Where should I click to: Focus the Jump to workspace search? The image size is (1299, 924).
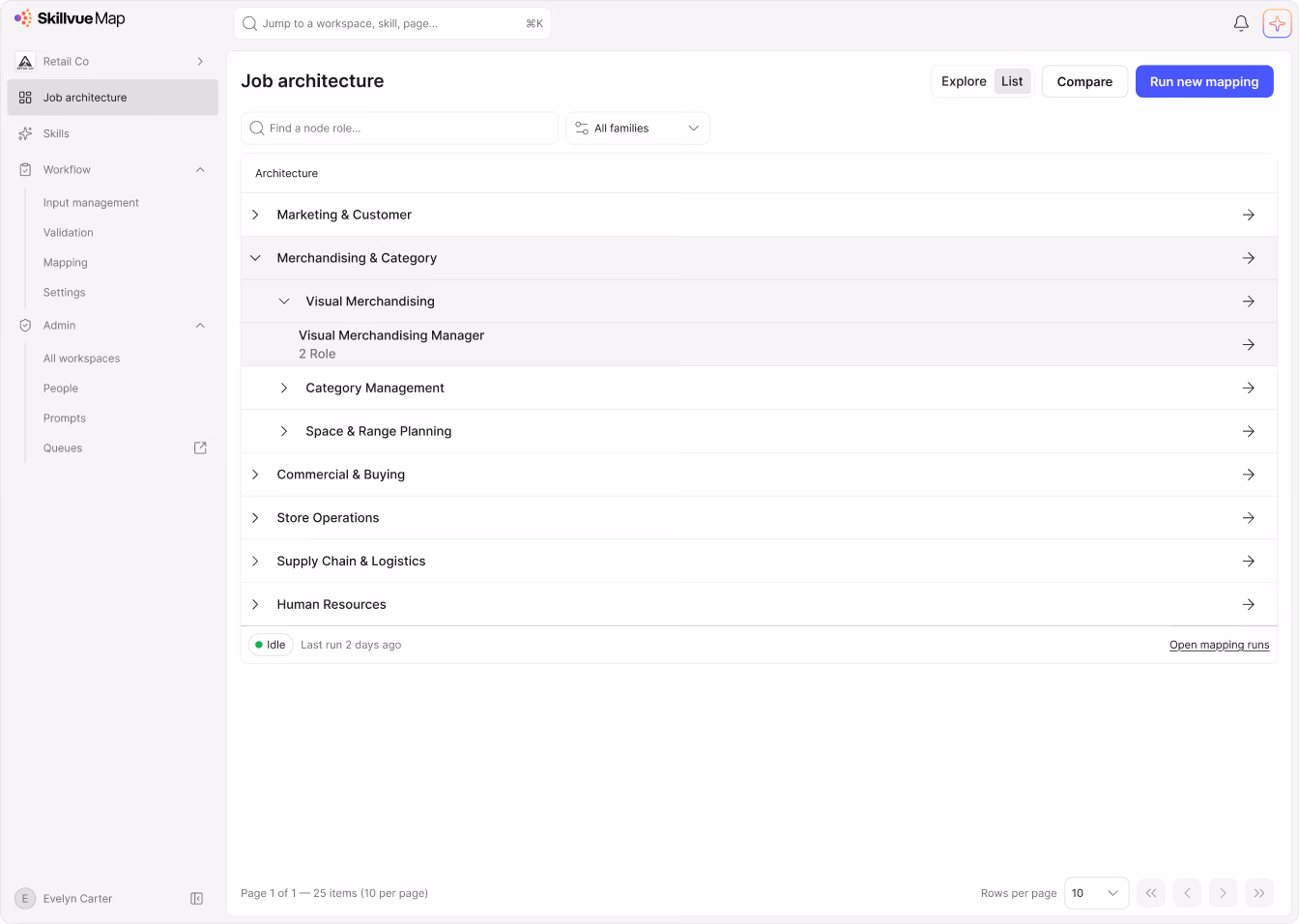(x=392, y=23)
